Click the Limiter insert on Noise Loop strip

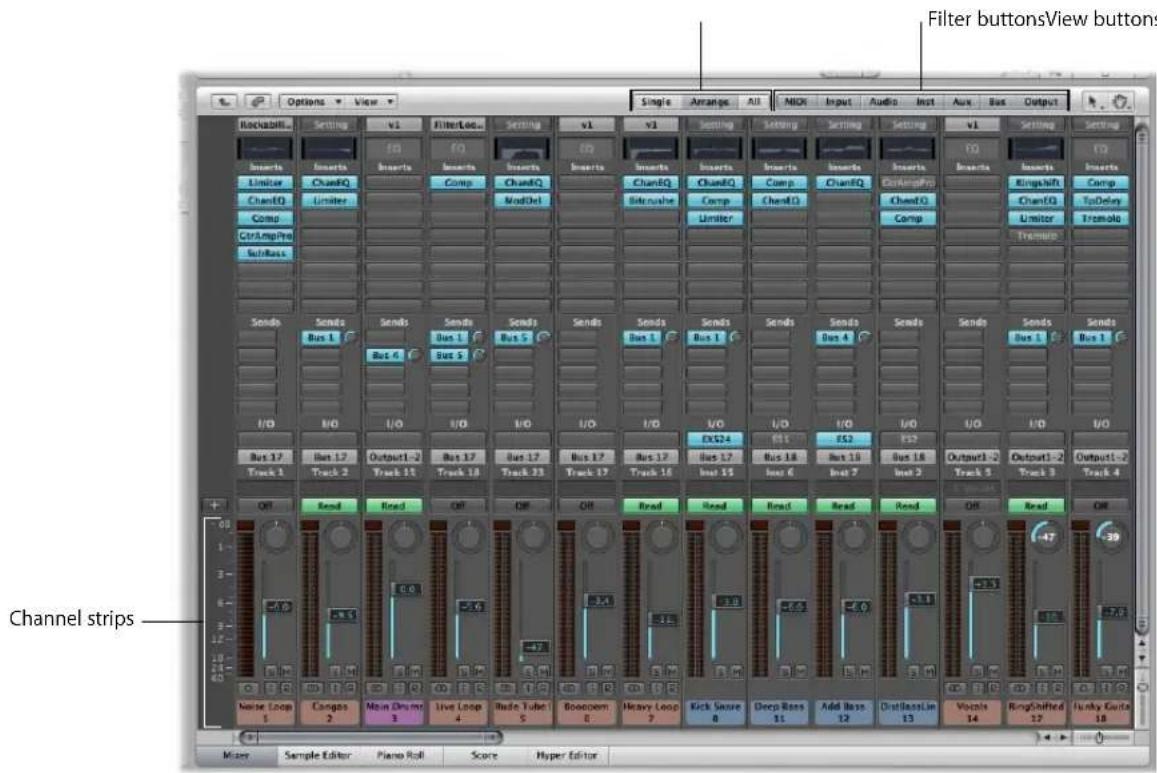(x=265, y=182)
